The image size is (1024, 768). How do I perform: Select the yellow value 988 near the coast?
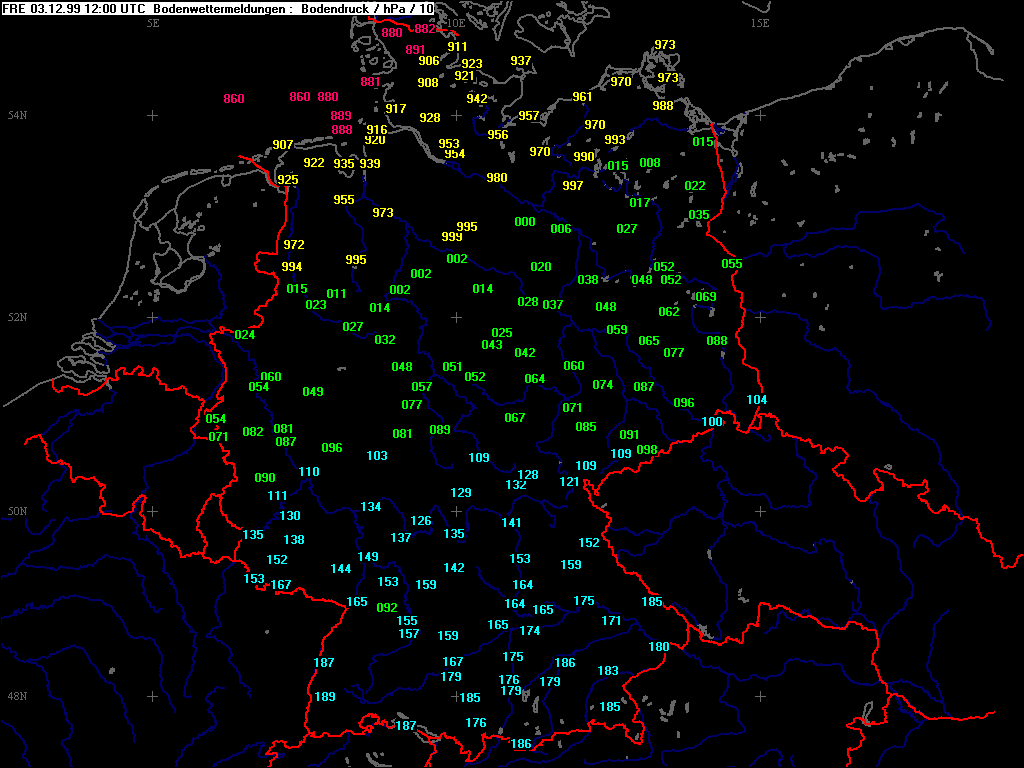click(x=663, y=106)
